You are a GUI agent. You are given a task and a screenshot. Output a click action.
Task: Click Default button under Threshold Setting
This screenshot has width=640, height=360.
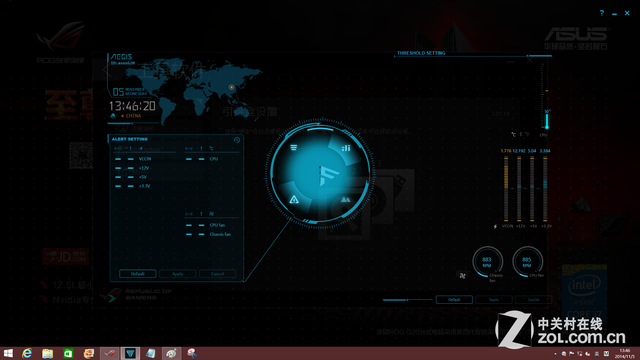[x=454, y=300]
